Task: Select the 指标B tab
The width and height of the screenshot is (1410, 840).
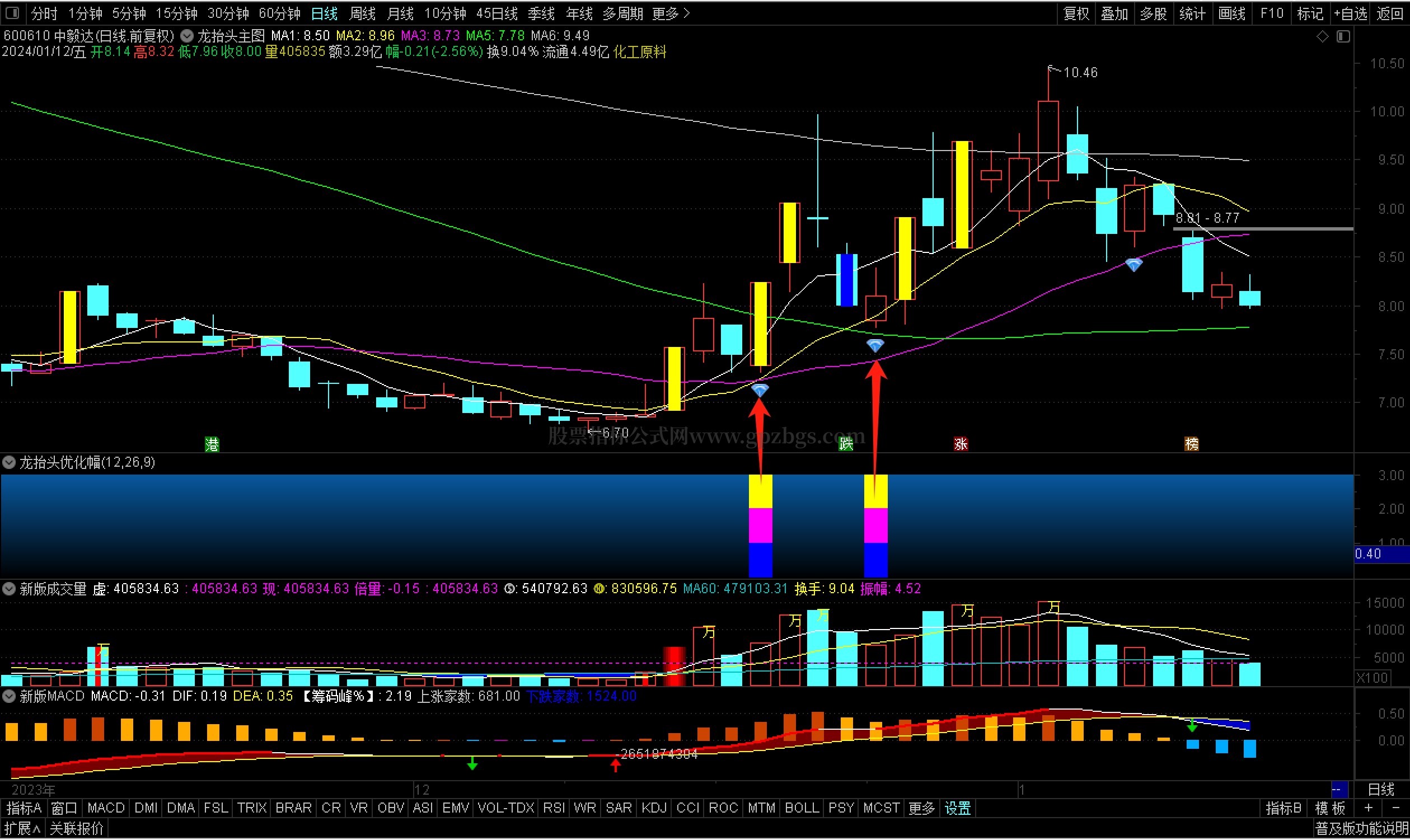Action: (x=1283, y=809)
